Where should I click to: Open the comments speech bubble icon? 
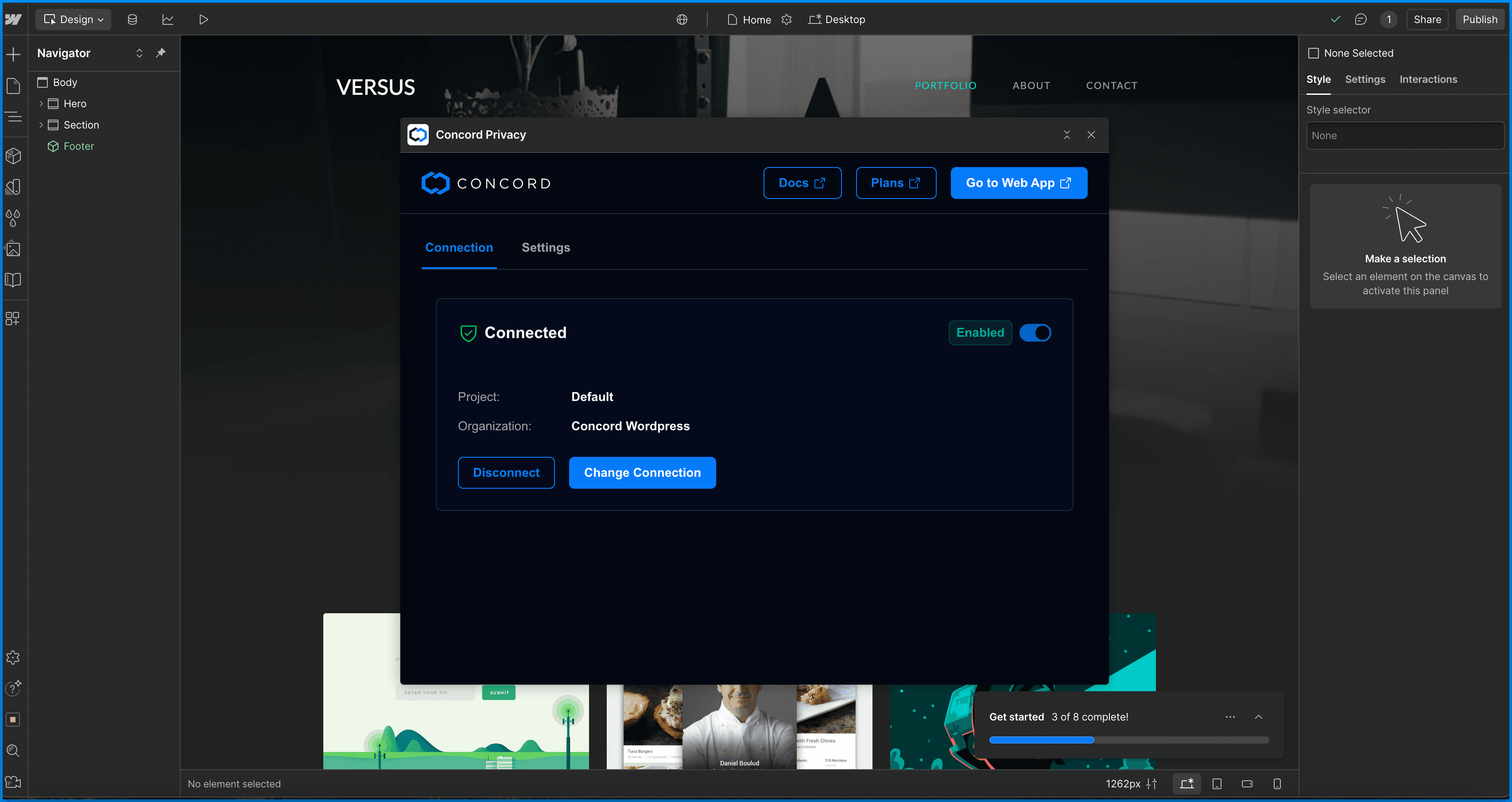(x=1361, y=19)
